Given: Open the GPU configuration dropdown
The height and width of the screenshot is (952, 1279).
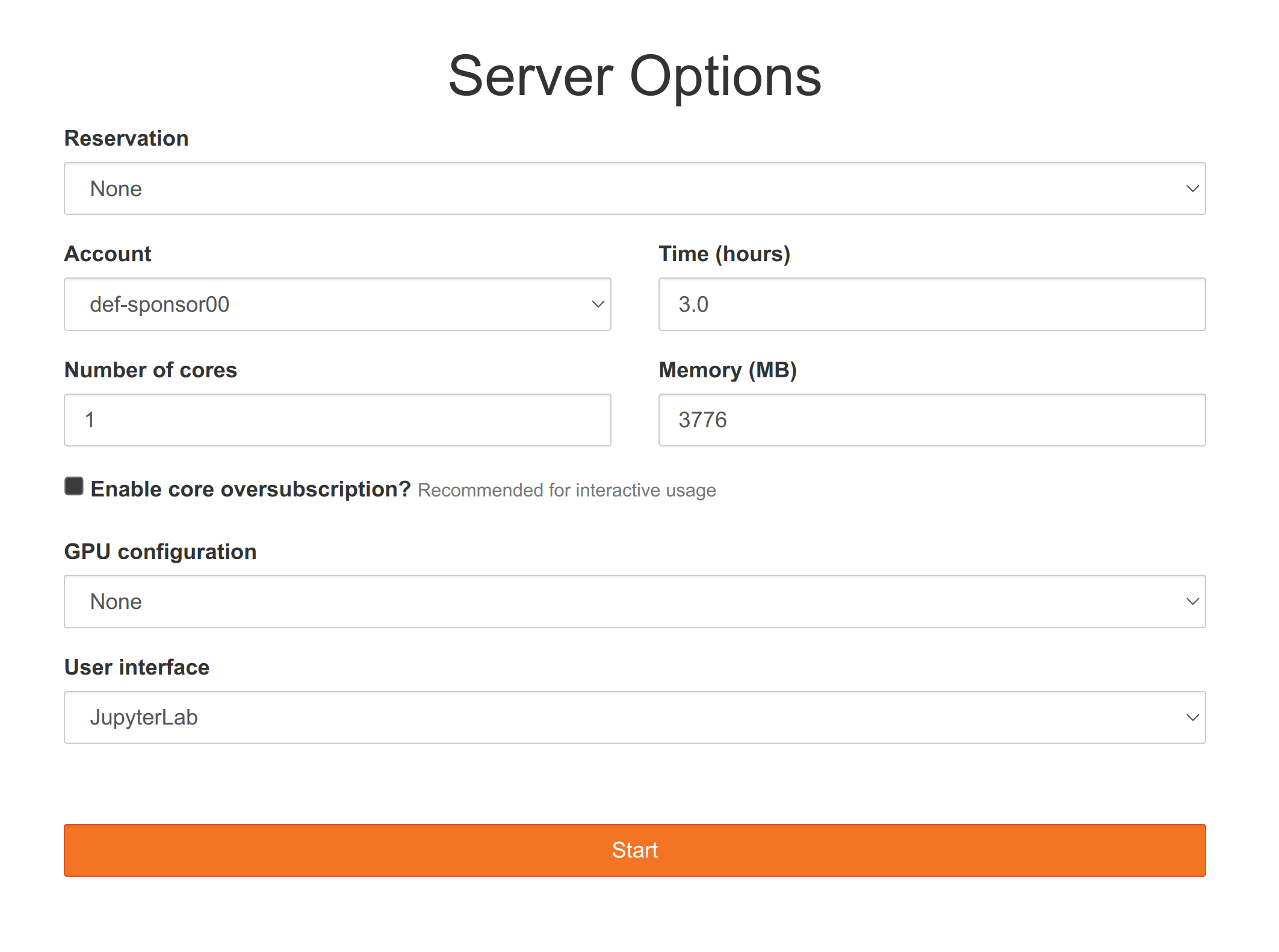Looking at the screenshot, I should pyautogui.click(x=634, y=601).
